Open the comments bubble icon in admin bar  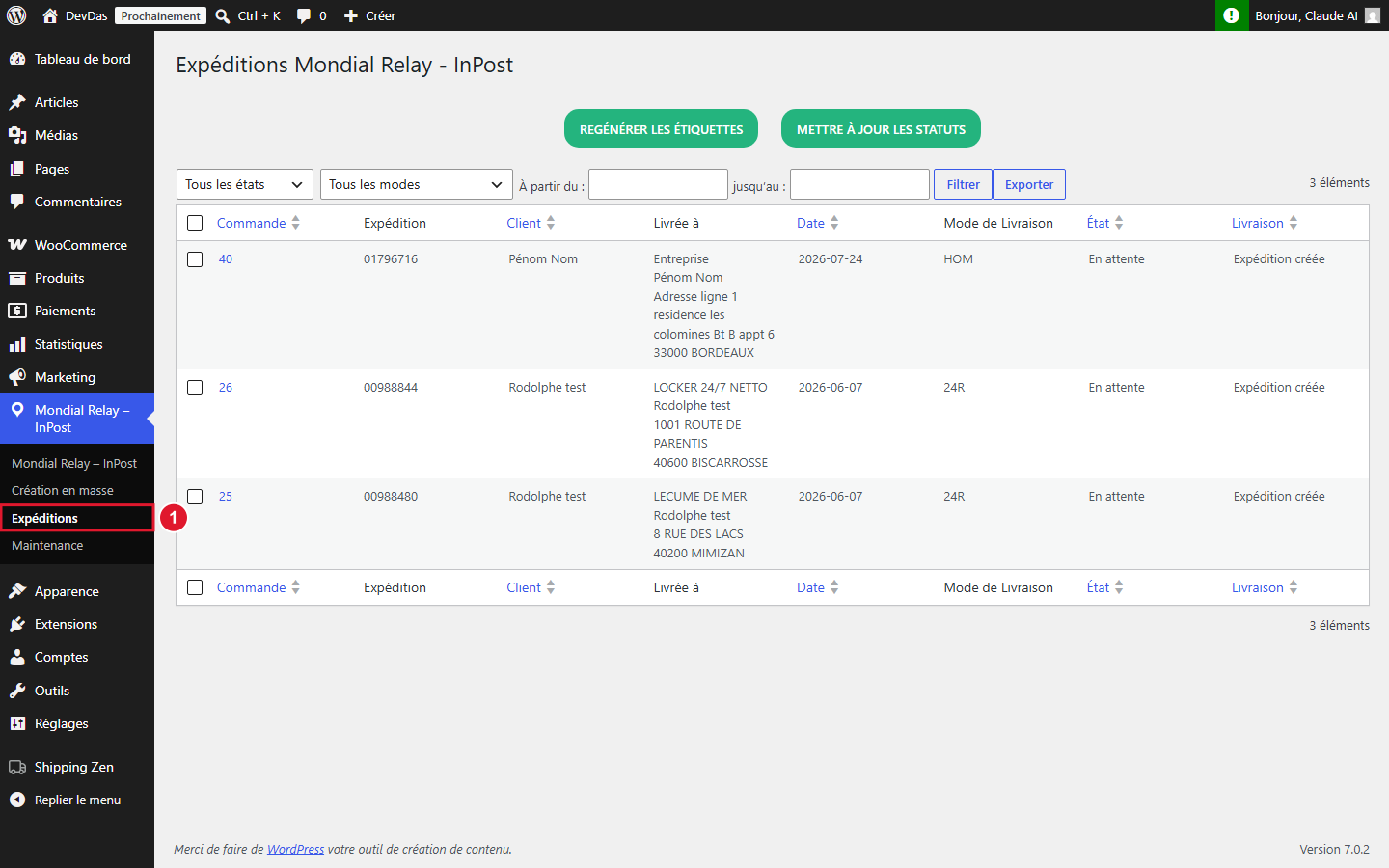[x=304, y=15]
